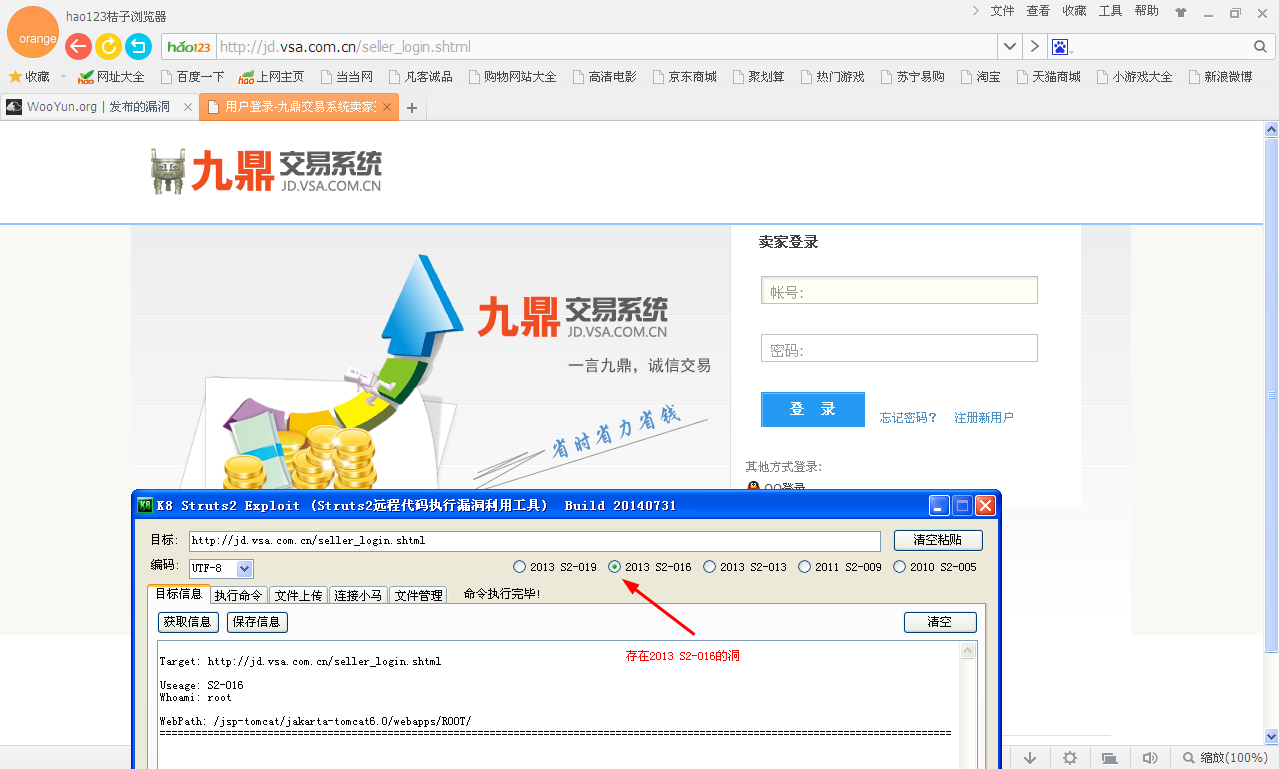Open the 百度一下 bookmark
Screen dimensions: 1279x769
click(x=192, y=77)
